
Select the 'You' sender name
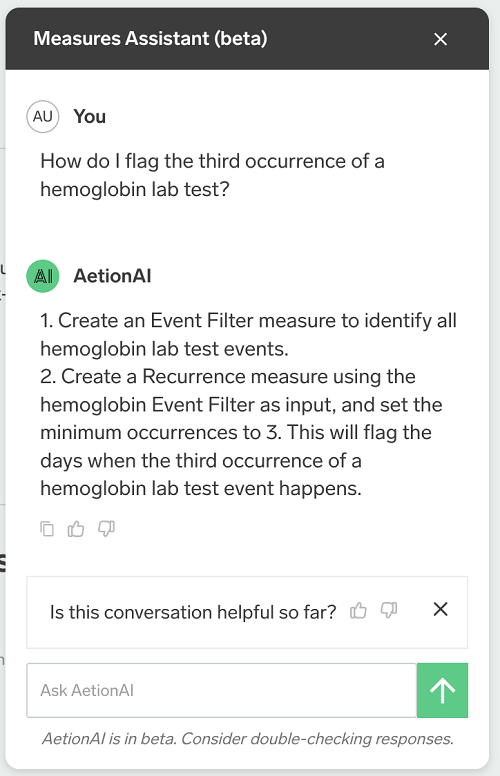(x=90, y=117)
